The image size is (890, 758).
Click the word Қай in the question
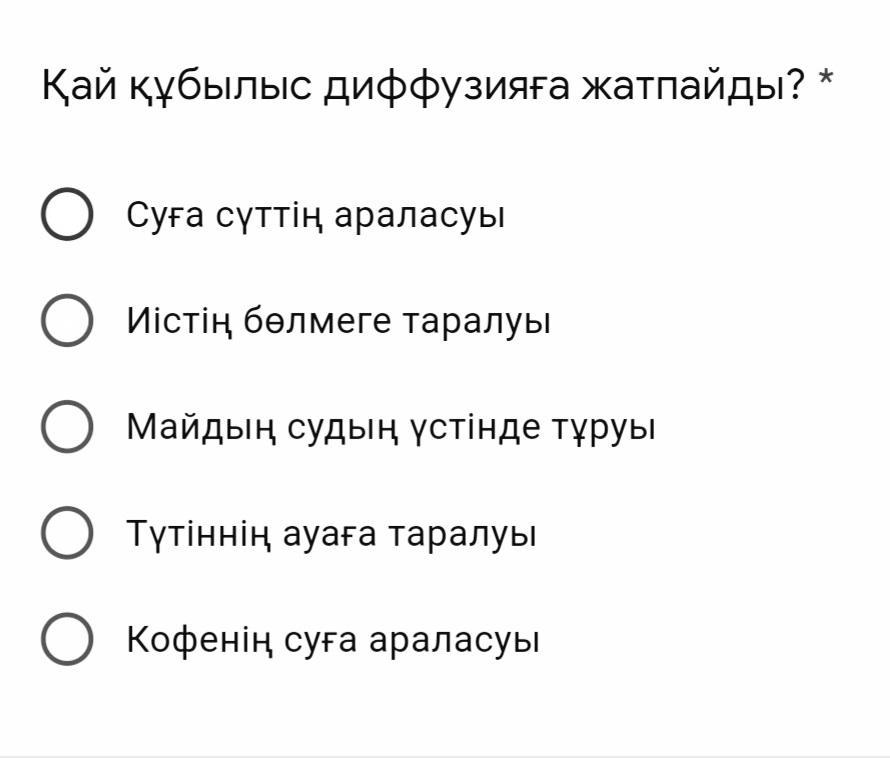click(x=79, y=87)
